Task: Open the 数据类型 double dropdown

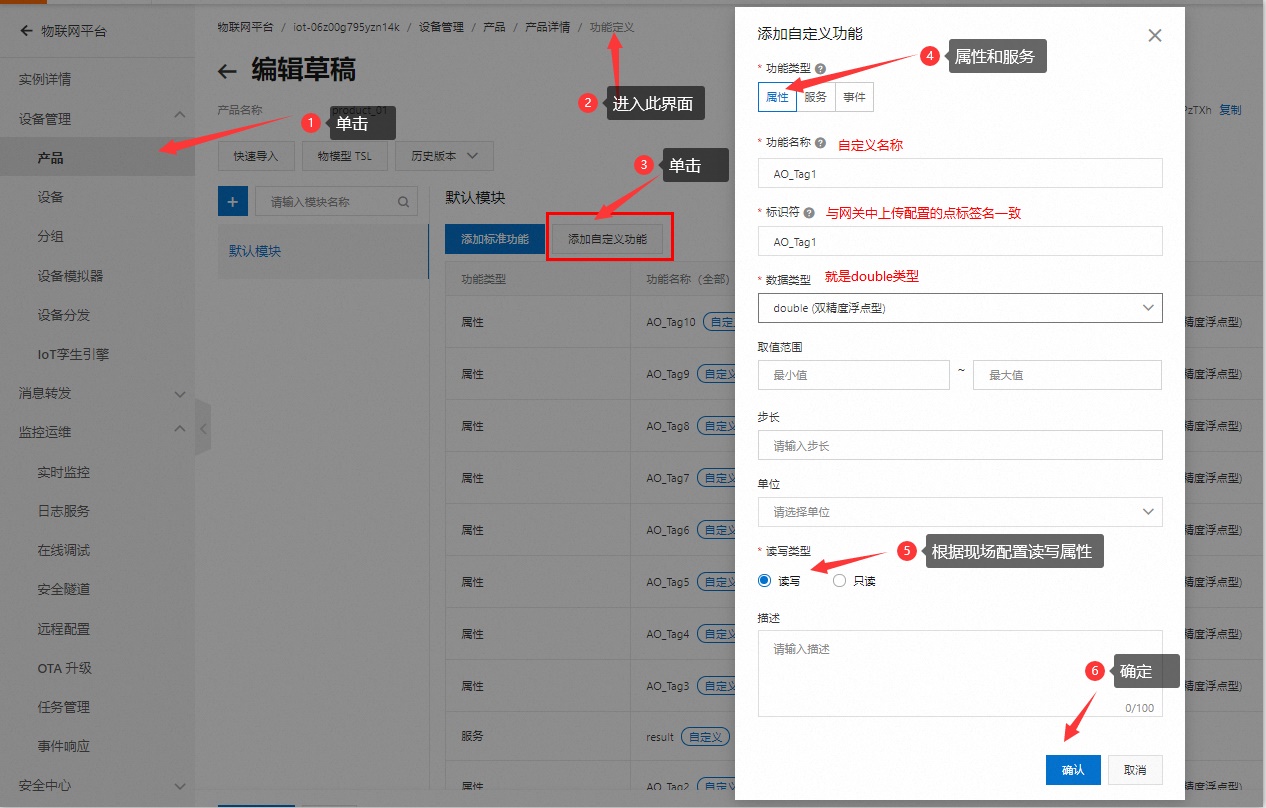Action: click(960, 308)
